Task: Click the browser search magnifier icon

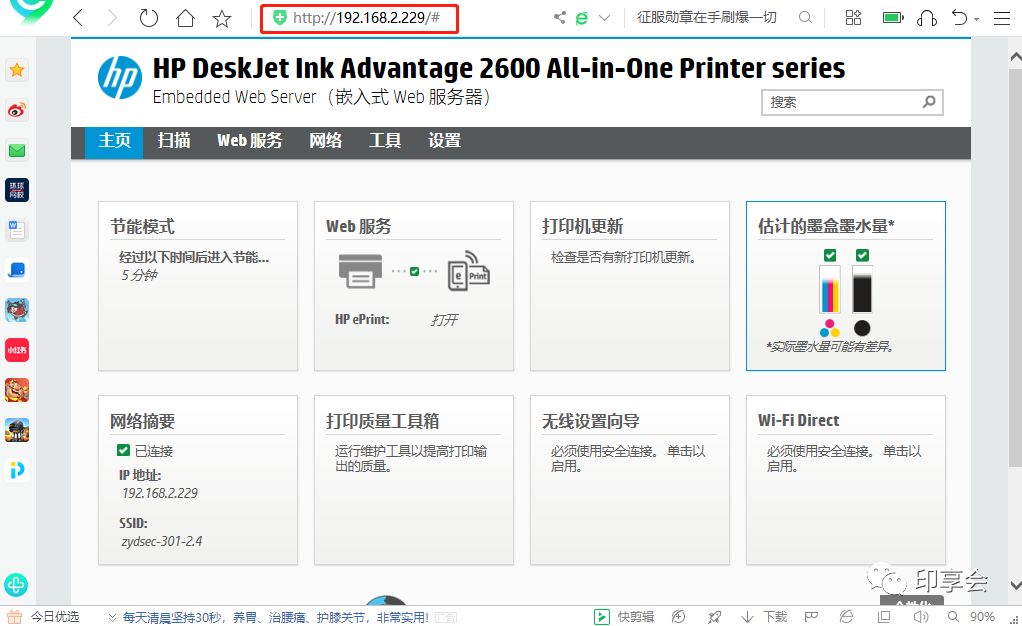Action: pos(806,18)
